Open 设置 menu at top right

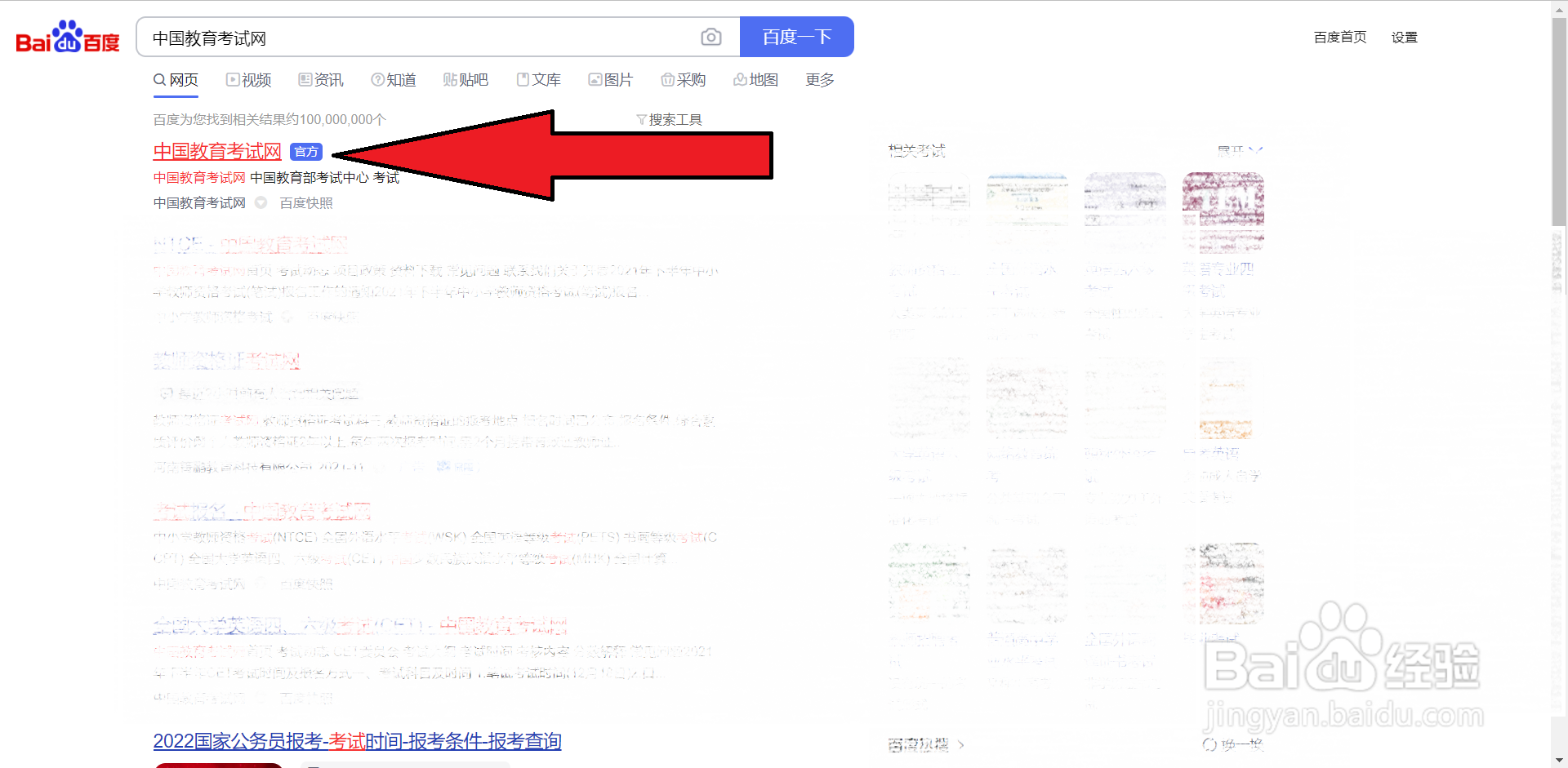tap(1404, 38)
